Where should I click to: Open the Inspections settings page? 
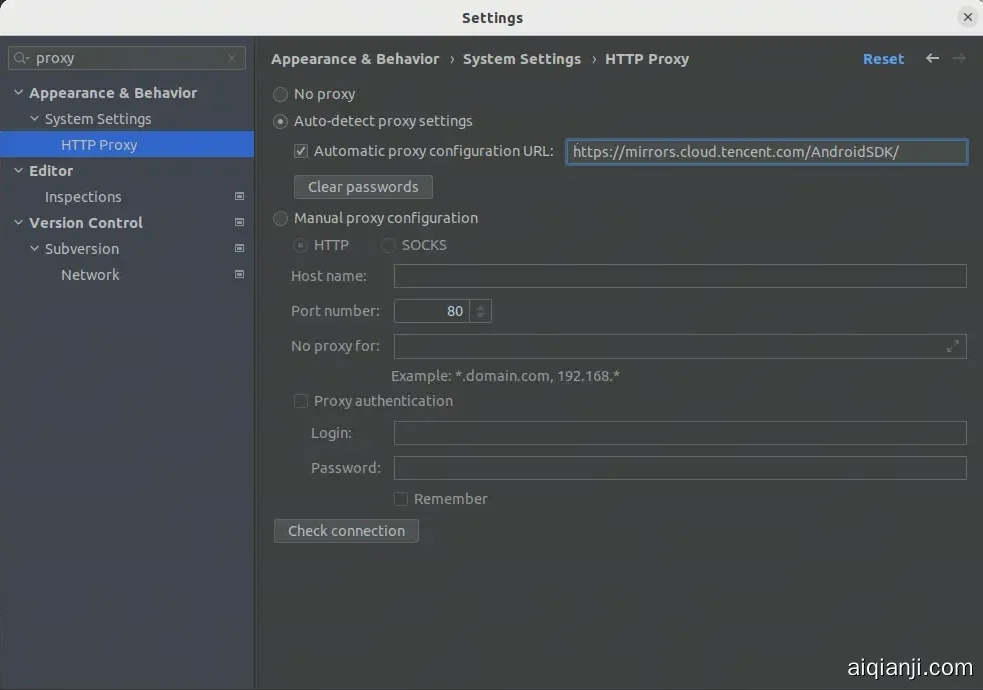pyautogui.click(x=83, y=197)
